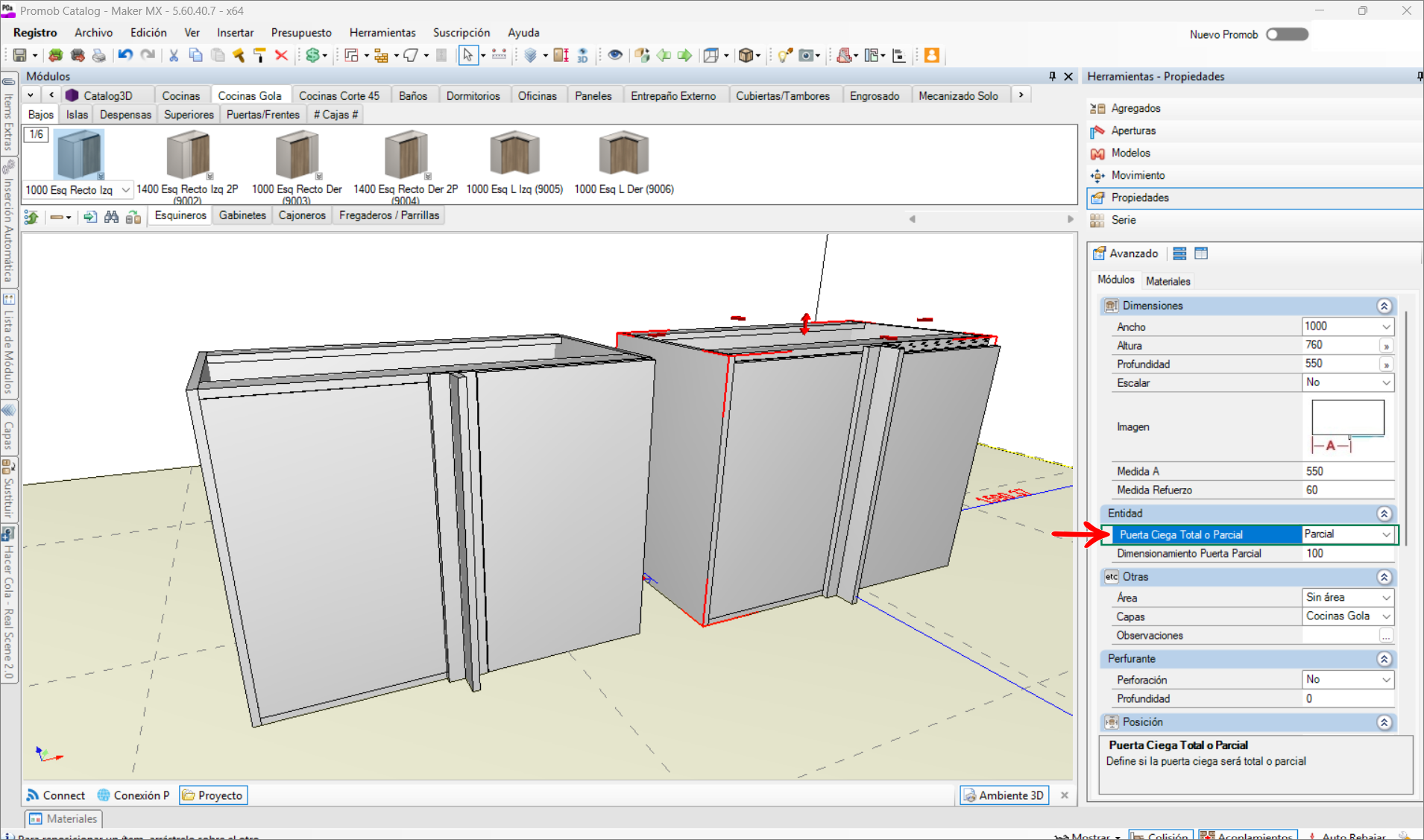Switch to the Materiales properties tab
The width and height of the screenshot is (1424, 840).
pos(1168,281)
